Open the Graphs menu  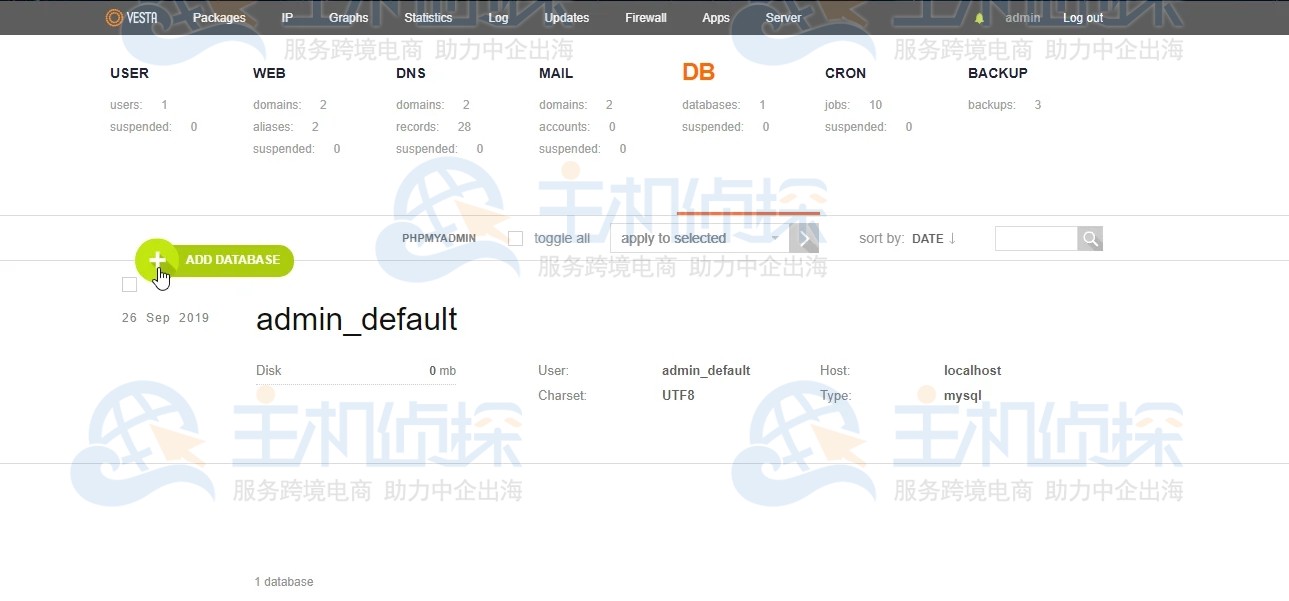tap(348, 17)
